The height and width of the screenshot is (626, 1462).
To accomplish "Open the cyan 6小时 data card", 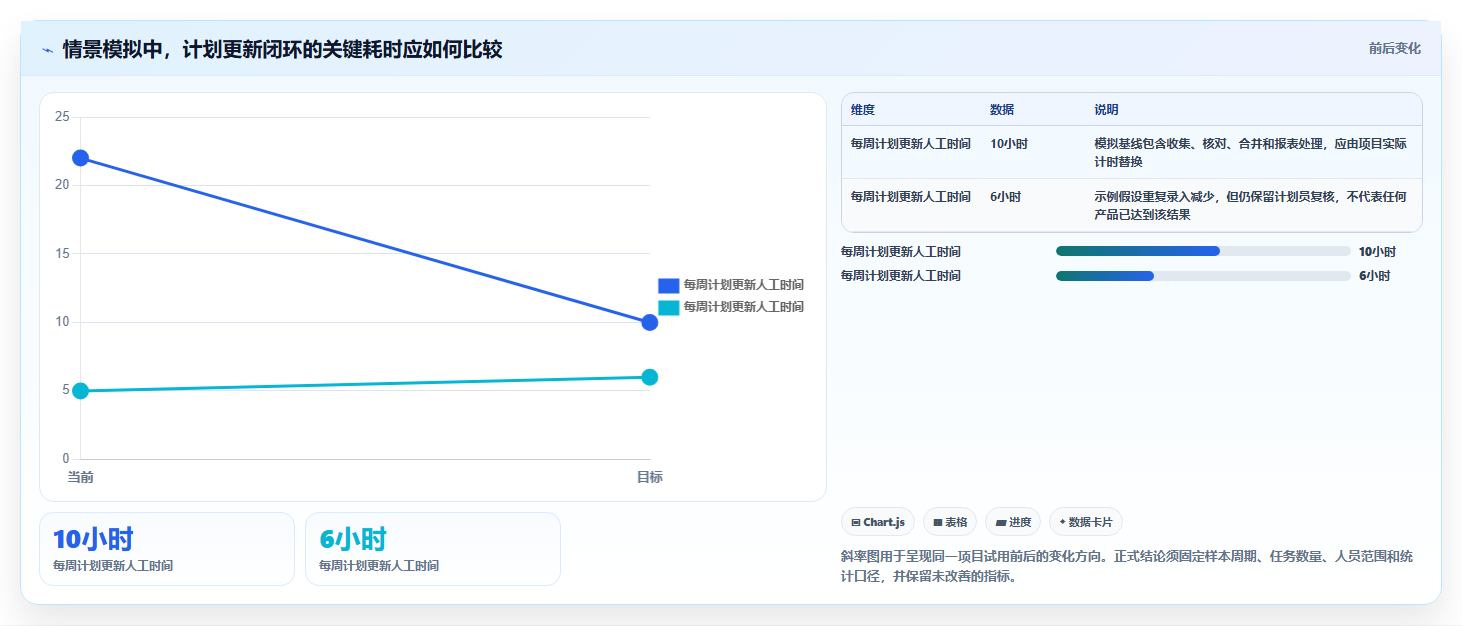I will click(x=433, y=549).
